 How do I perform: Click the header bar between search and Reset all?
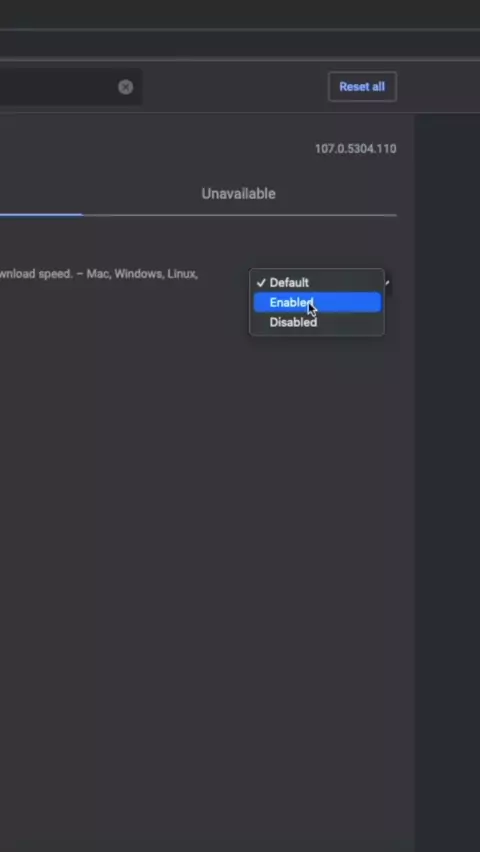(x=235, y=87)
